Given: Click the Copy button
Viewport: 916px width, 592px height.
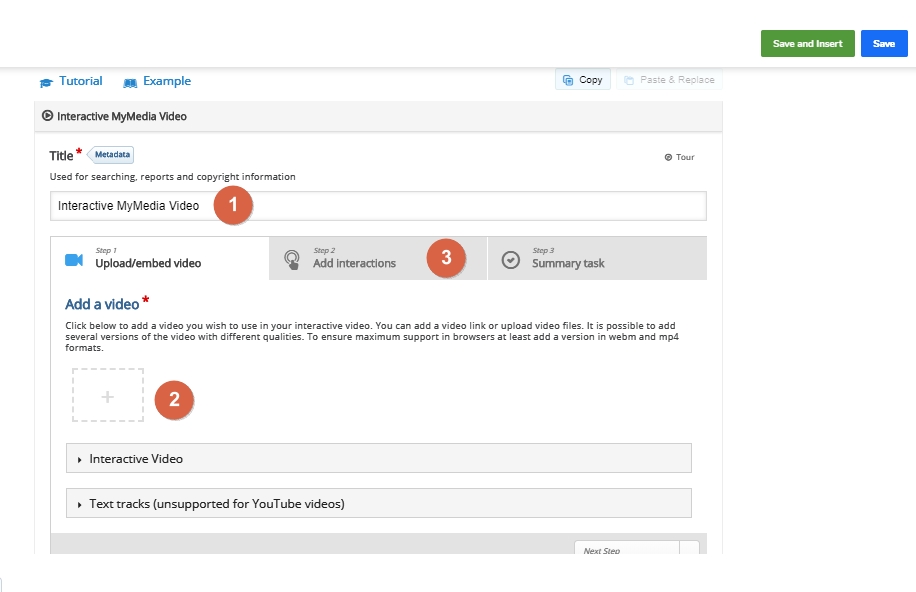Looking at the screenshot, I should 582,80.
